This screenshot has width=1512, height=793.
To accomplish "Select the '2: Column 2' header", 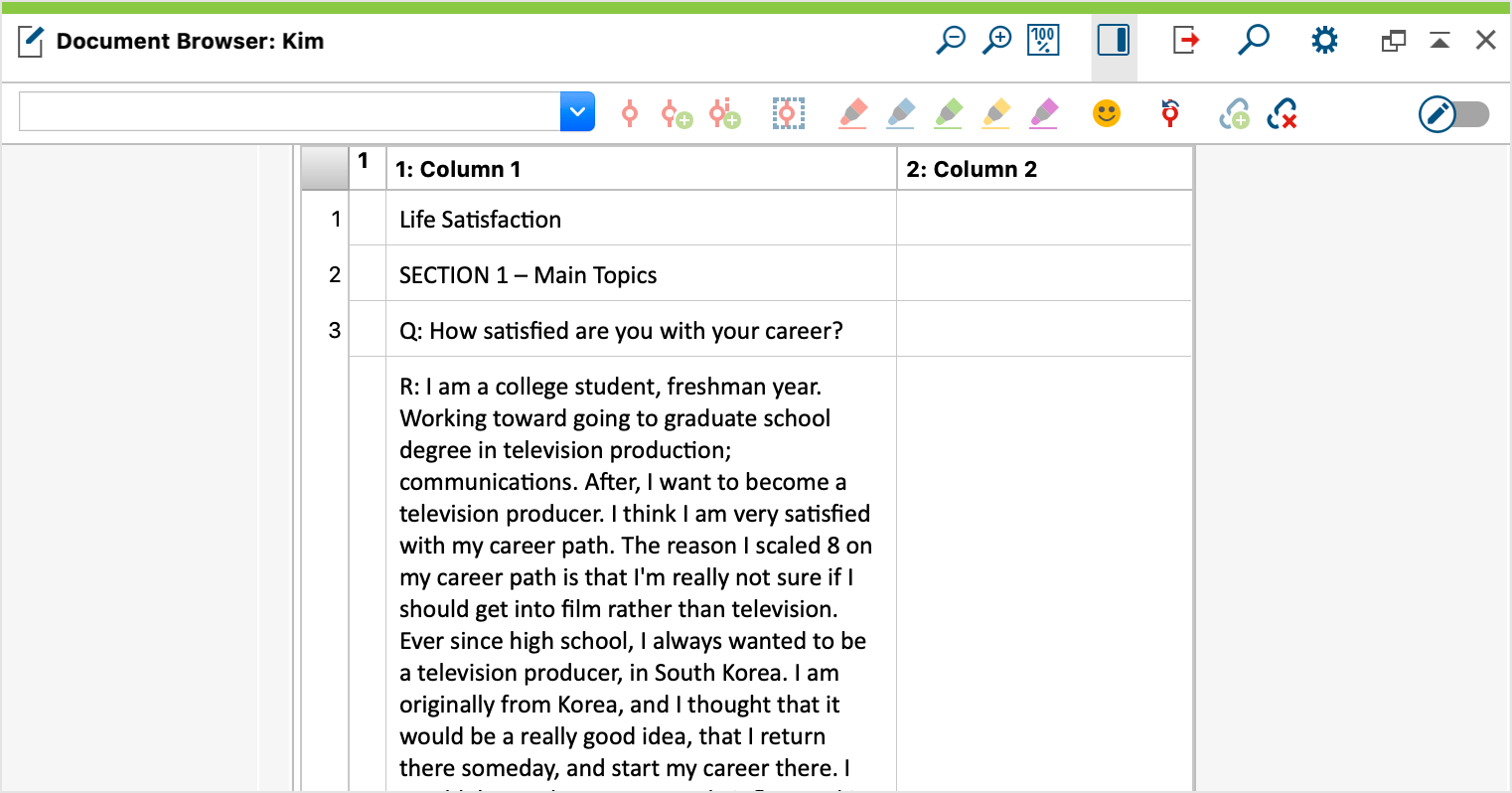I will click(1045, 169).
